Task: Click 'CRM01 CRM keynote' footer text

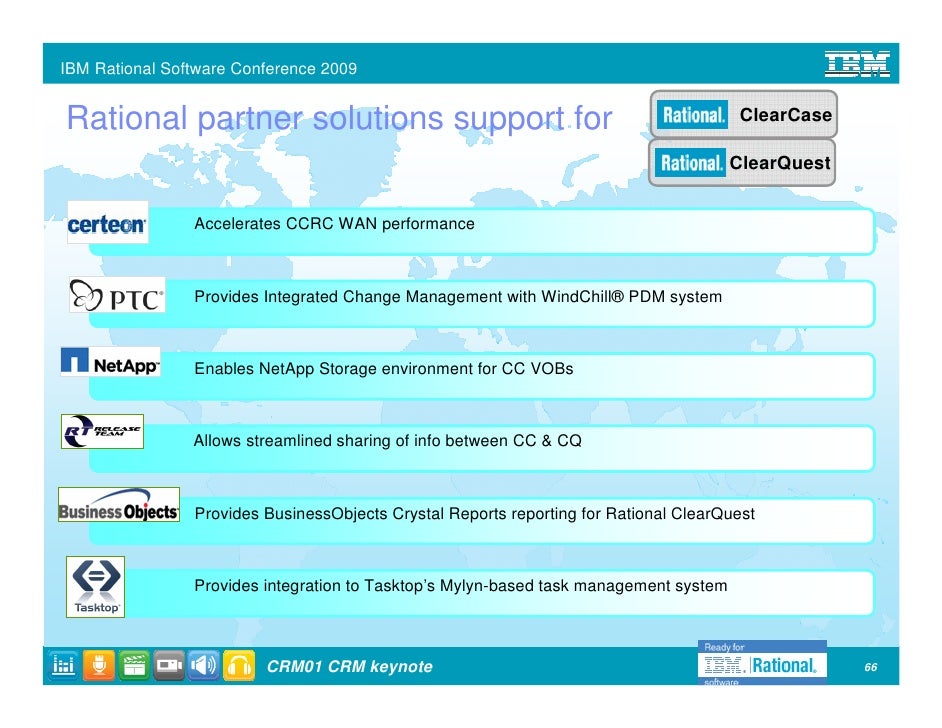Action: pyautogui.click(x=350, y=667)
